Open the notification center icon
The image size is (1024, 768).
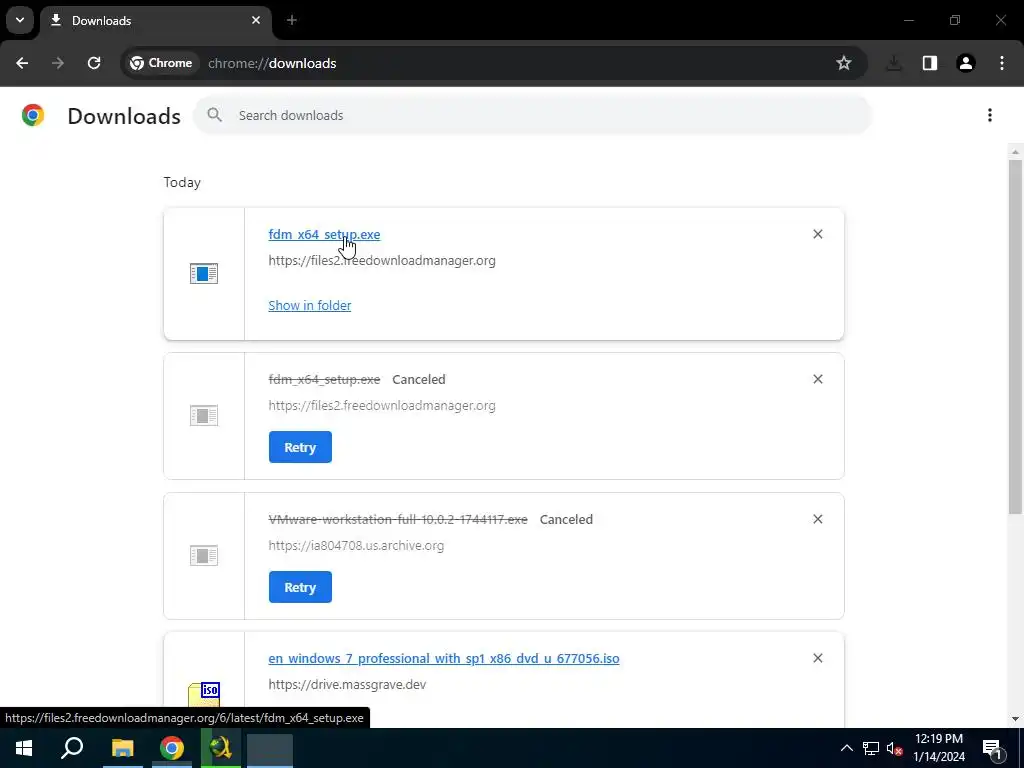coord(992,748)
